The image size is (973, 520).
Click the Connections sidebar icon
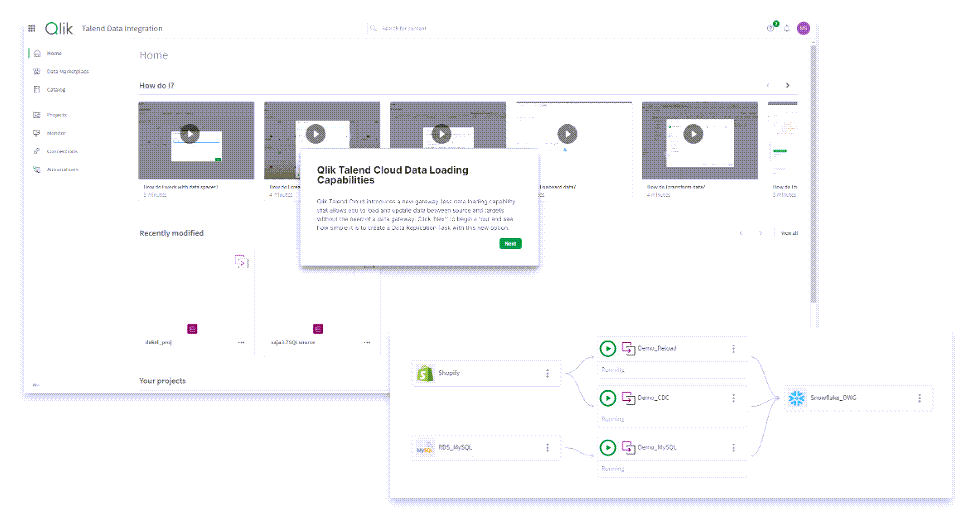[x=37, y=151]
